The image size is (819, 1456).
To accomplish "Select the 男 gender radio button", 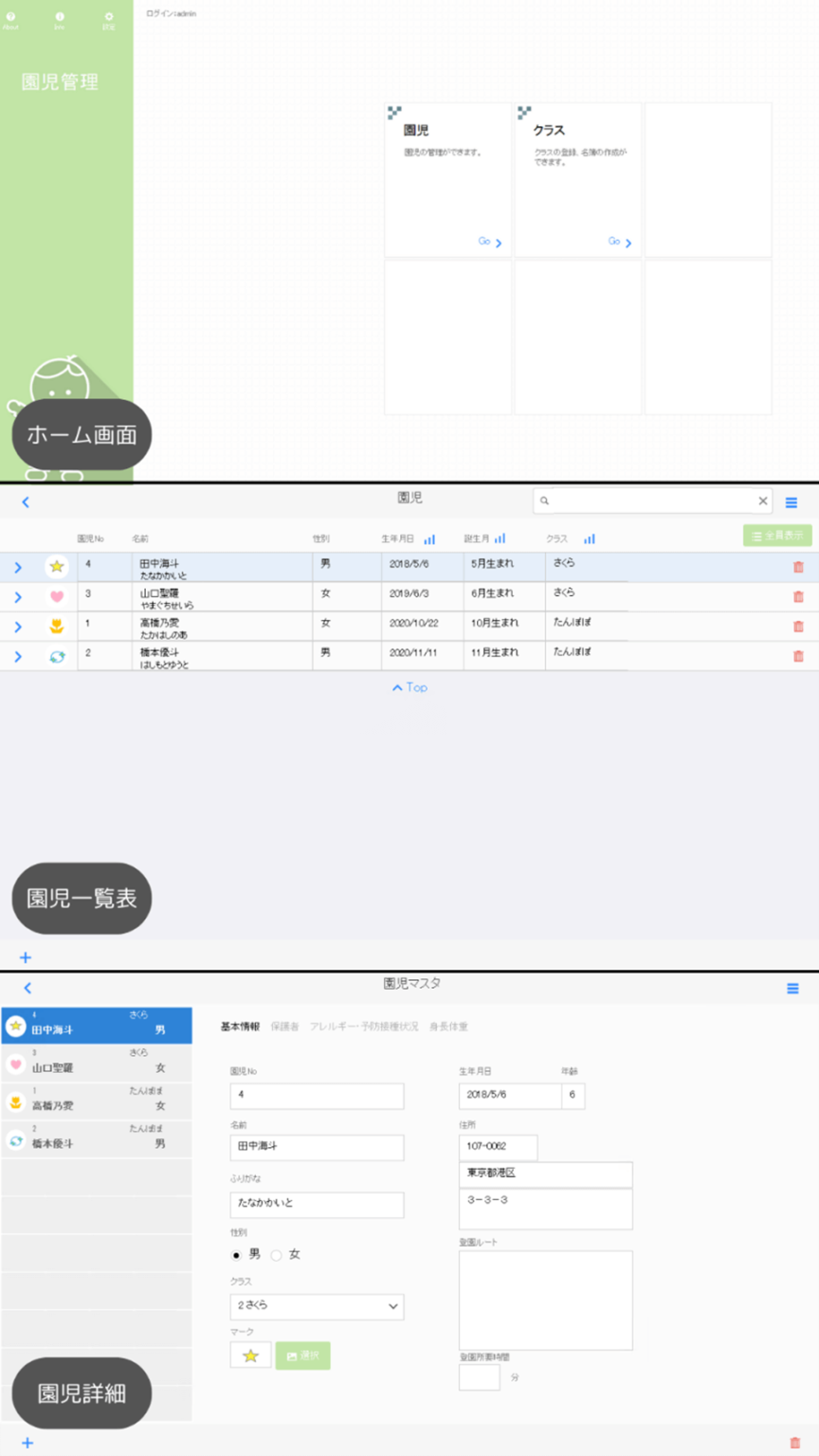I will (234, 1254).
